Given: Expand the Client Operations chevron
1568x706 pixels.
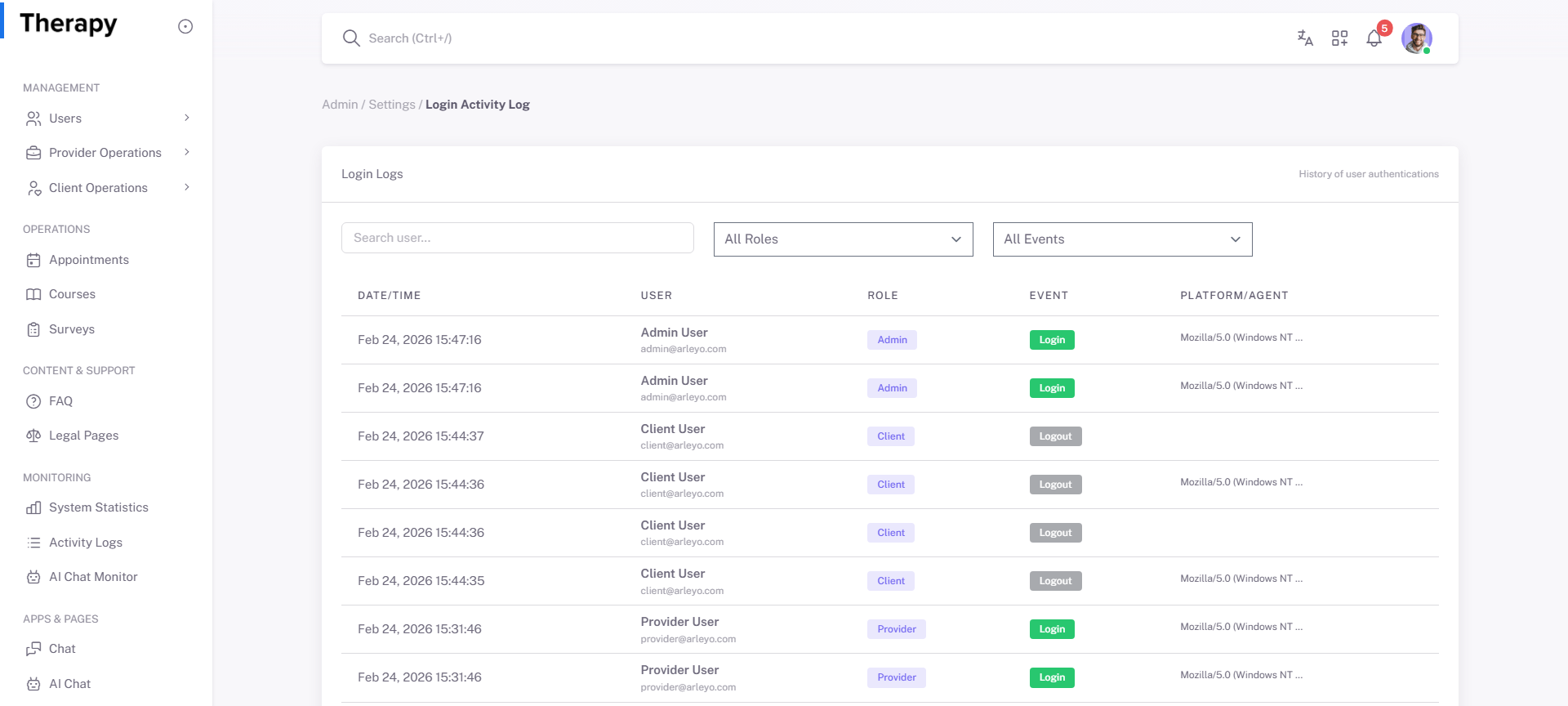Looking at the screenshot, I should [x=187, y=187].
